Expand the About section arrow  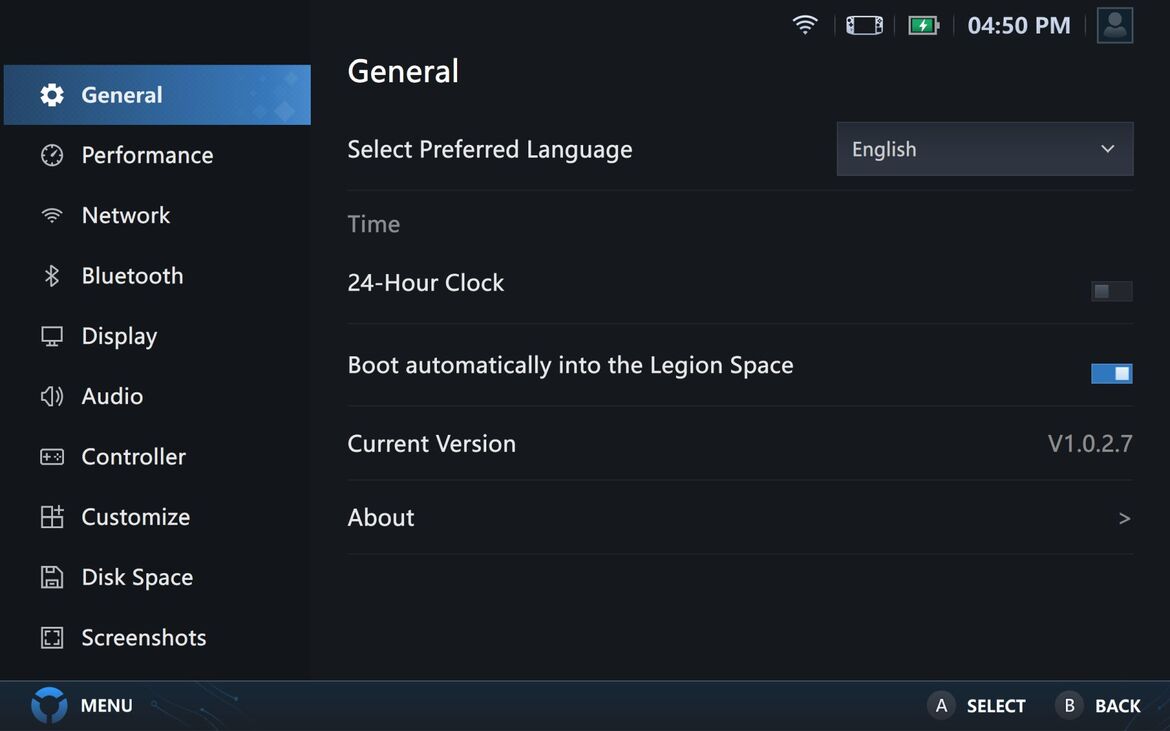coord(1124,518)
